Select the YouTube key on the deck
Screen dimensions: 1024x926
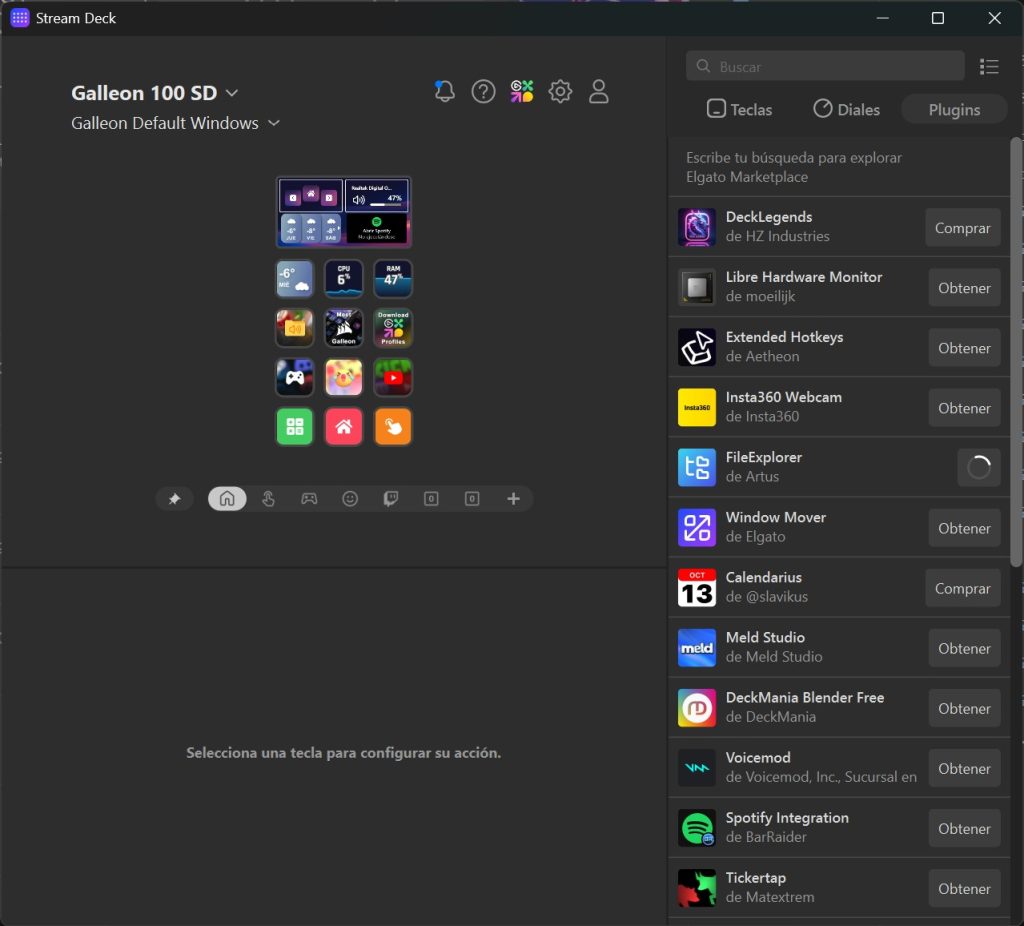(x=393, y=378)
